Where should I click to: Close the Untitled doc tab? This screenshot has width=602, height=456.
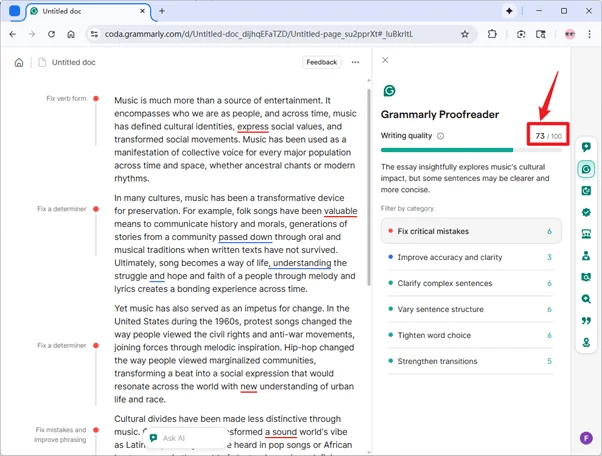pyautogui.click(x=142, y=11)
